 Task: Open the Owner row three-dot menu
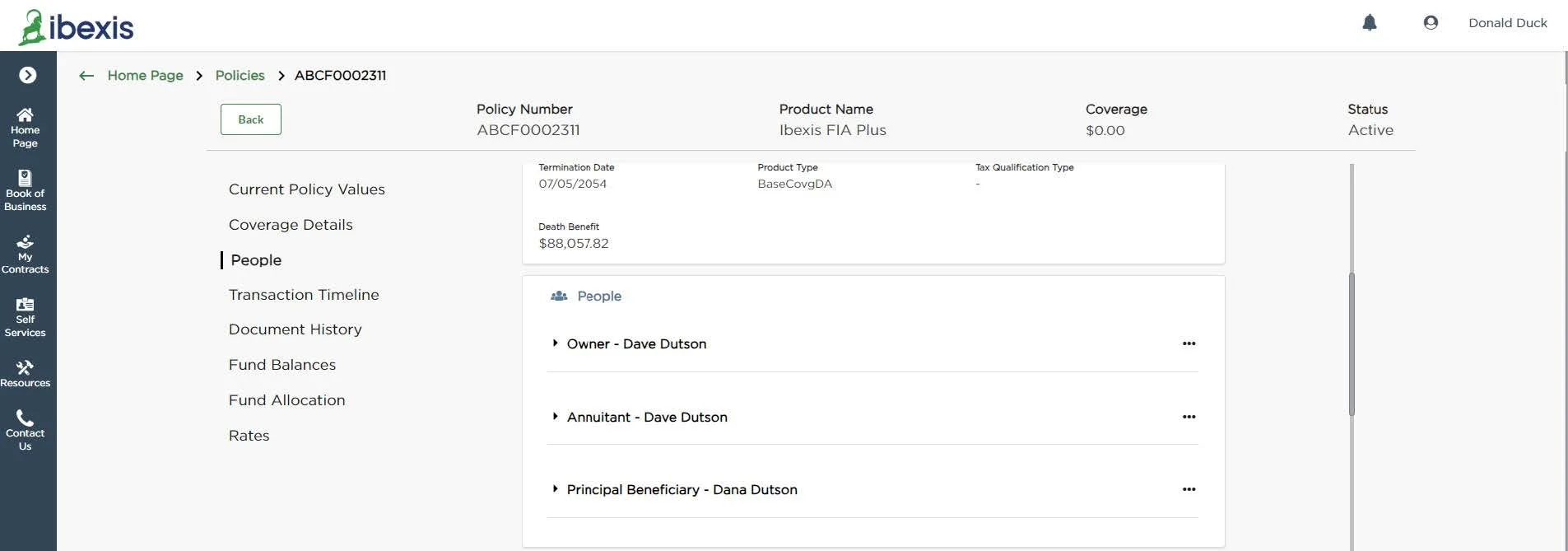(x=1189, y=343)
